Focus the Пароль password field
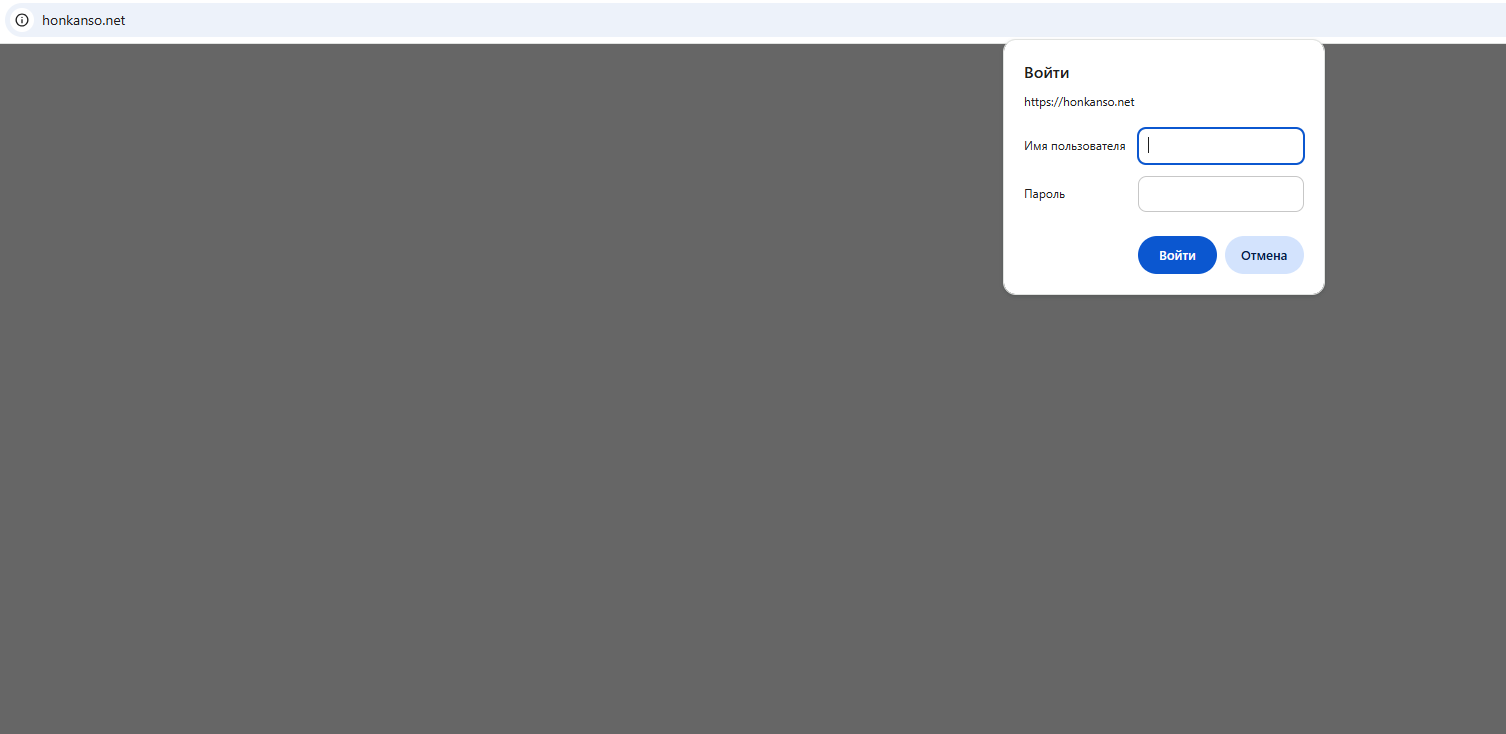The height and width of the screenshot is (734, 1506). click(x=1220, y=194)
